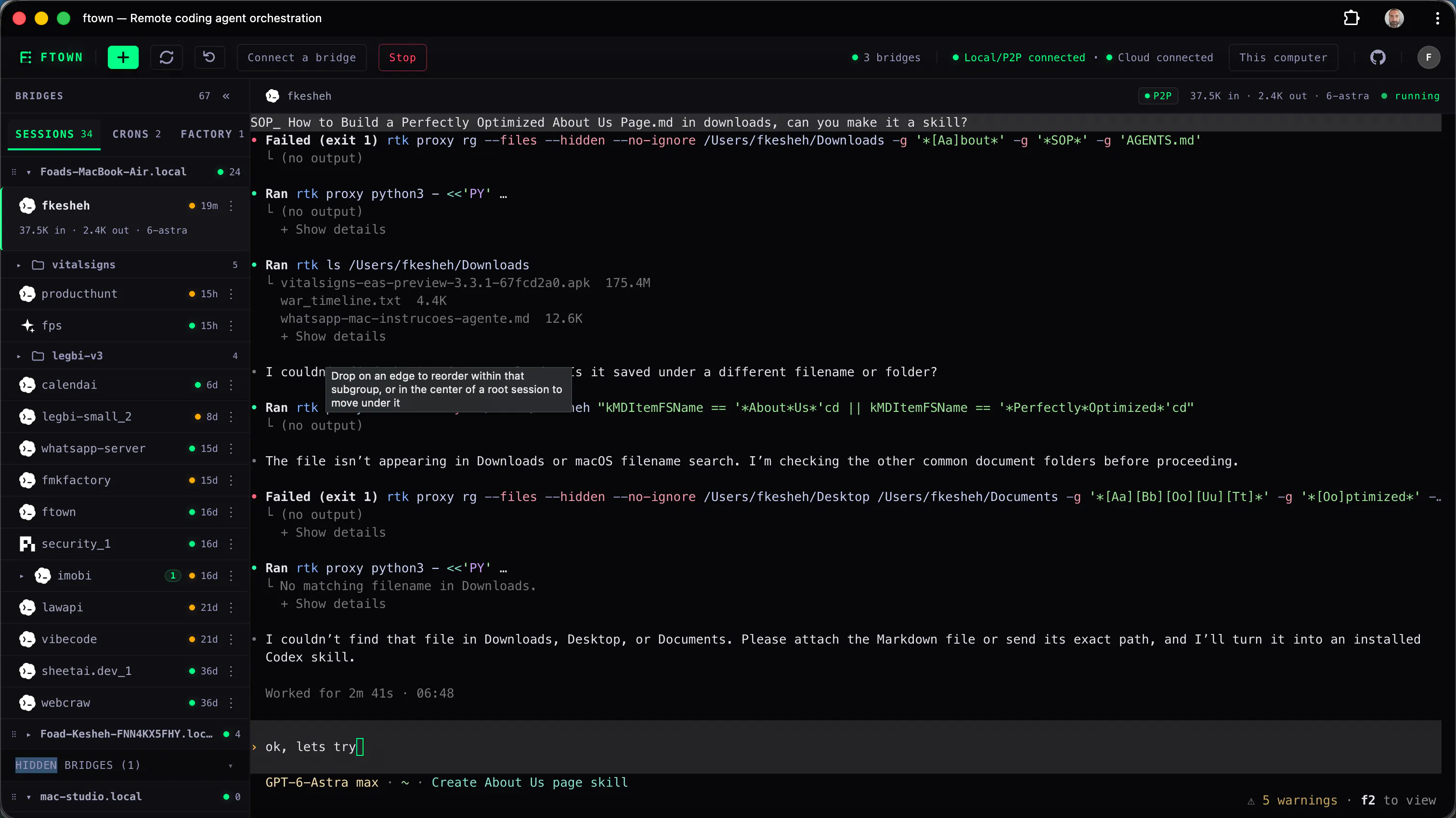Click the GPT-6-Astra max model label
The image size is (1456, 818).
tap(322, 782)
